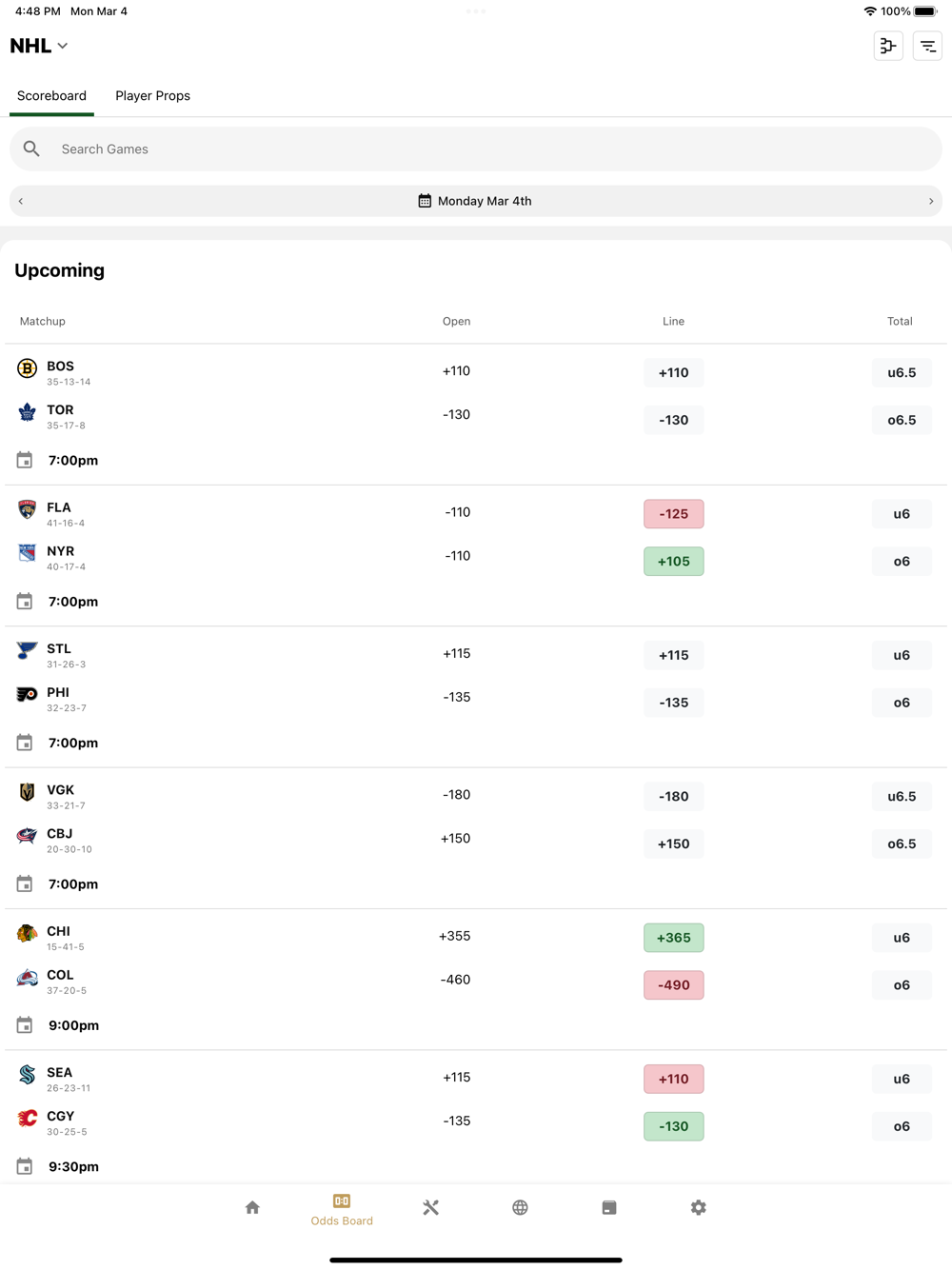Tap the Odds Board icon

point(342,1208)
